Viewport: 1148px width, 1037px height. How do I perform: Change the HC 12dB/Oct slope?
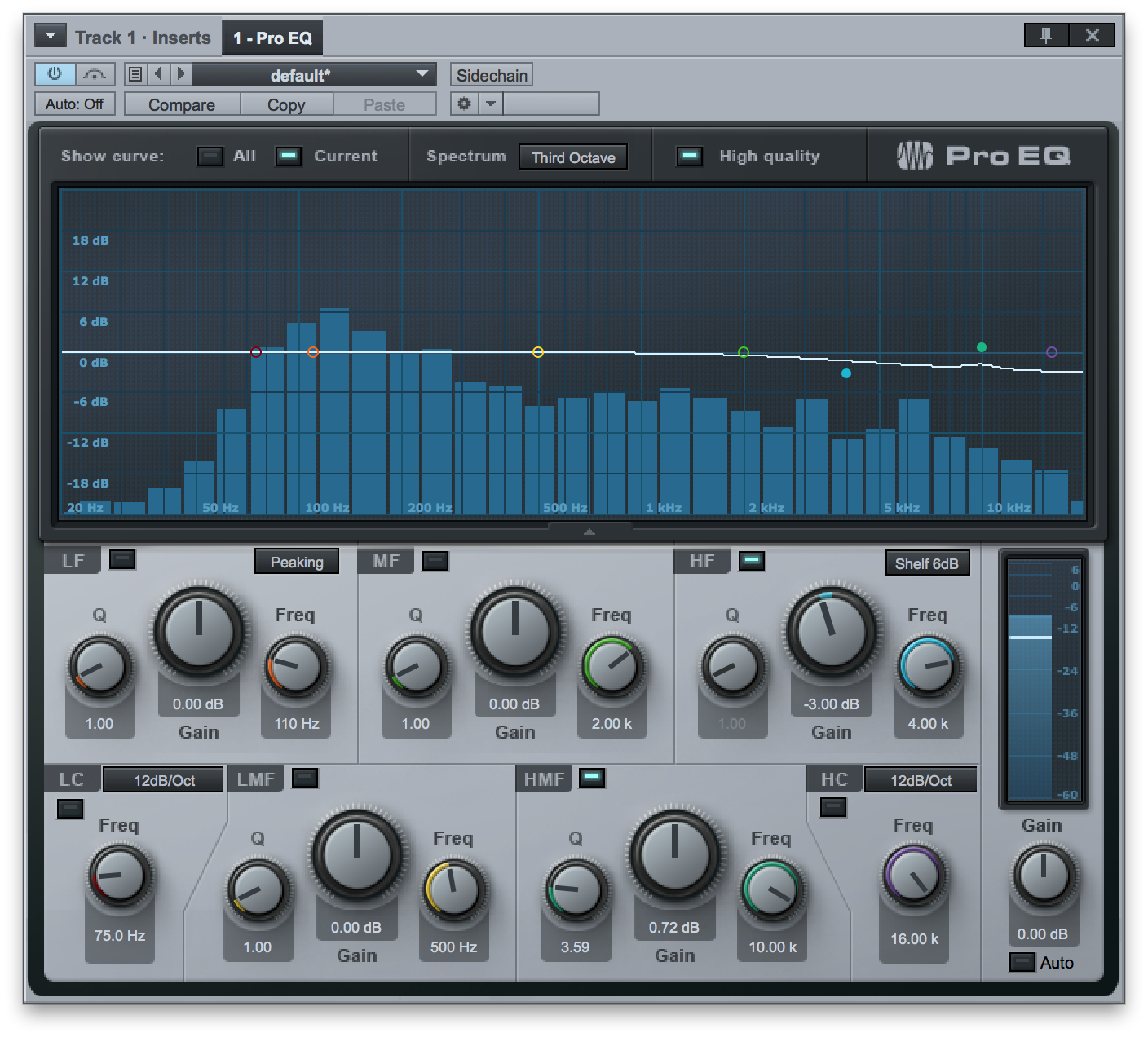(x=921, y=780)
